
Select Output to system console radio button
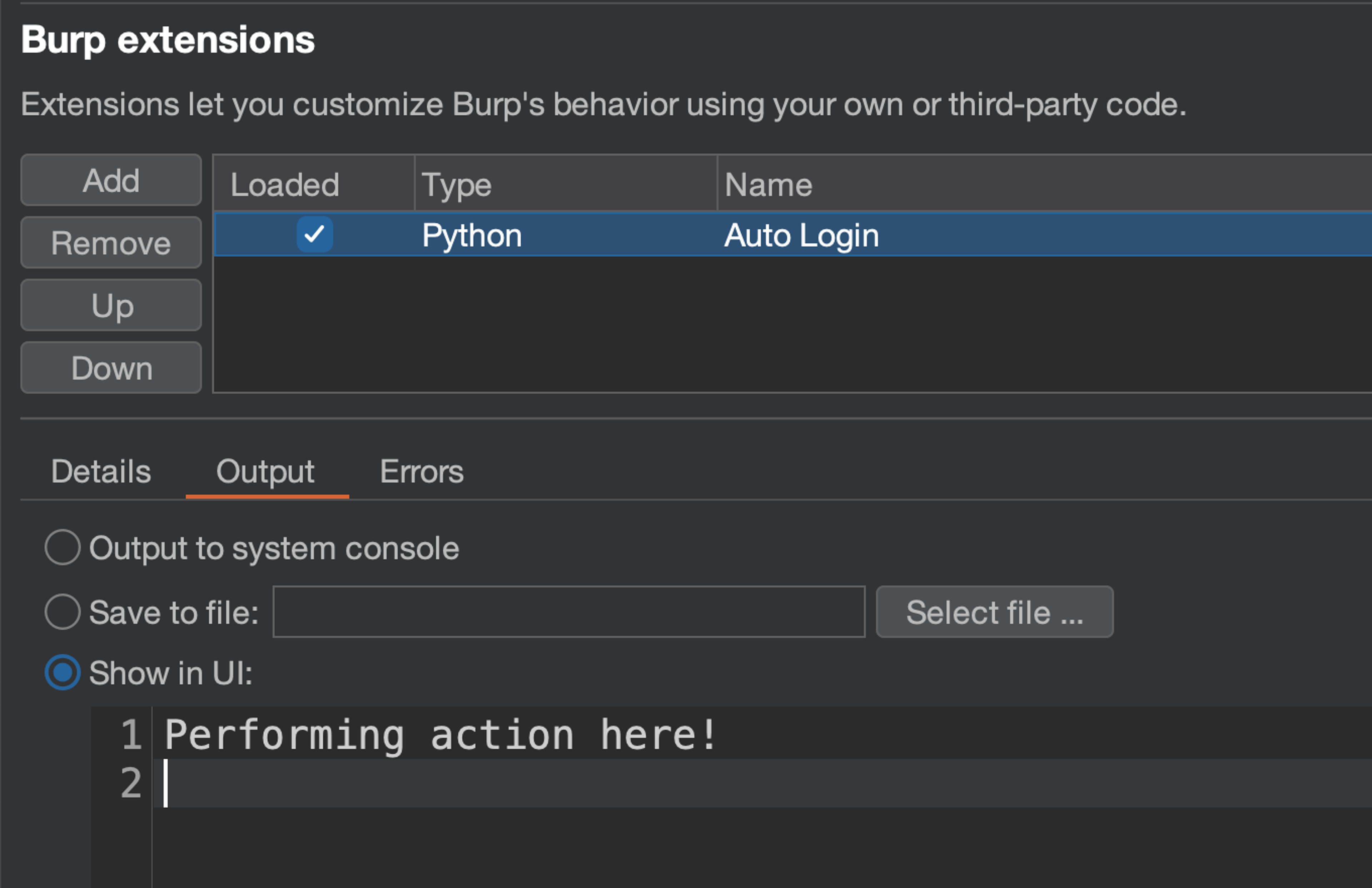pos(62,547)
